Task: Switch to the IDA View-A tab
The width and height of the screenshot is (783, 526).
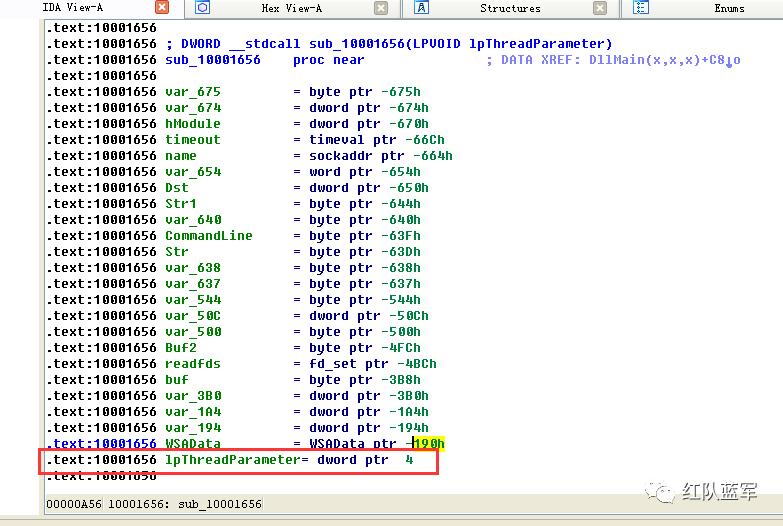Action: pos(72,7)
